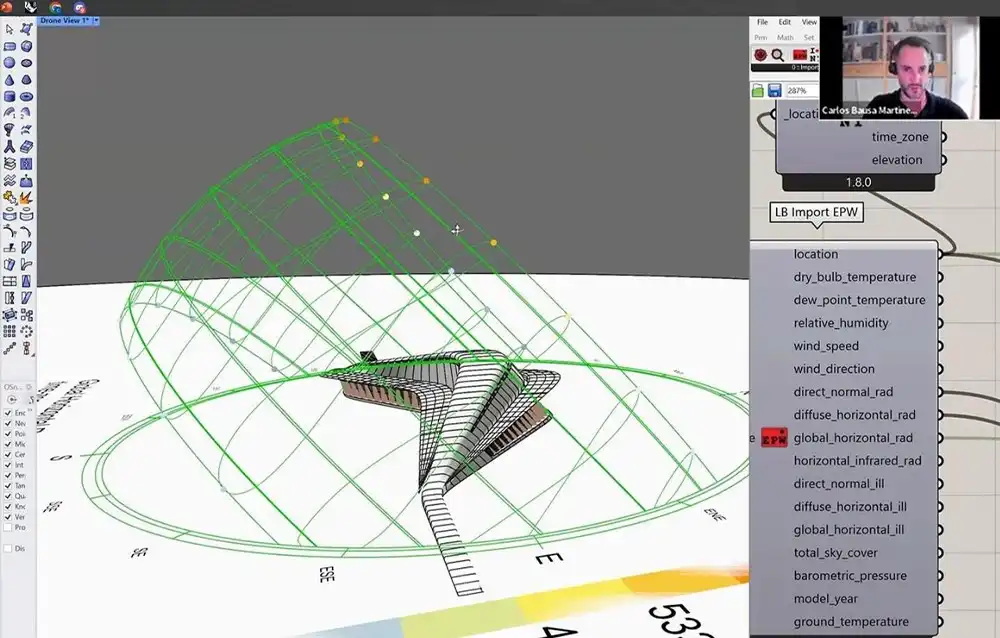Switch to the Prm component tab
1000x638 pixels.
click(x=761, y=38)
